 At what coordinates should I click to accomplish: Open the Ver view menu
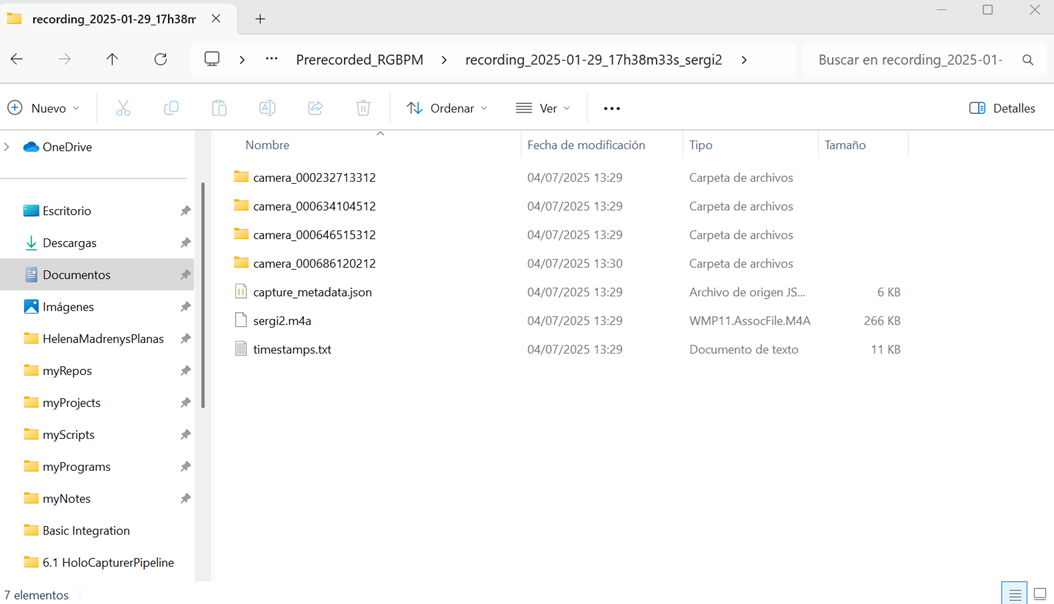(x=543, y=108)
